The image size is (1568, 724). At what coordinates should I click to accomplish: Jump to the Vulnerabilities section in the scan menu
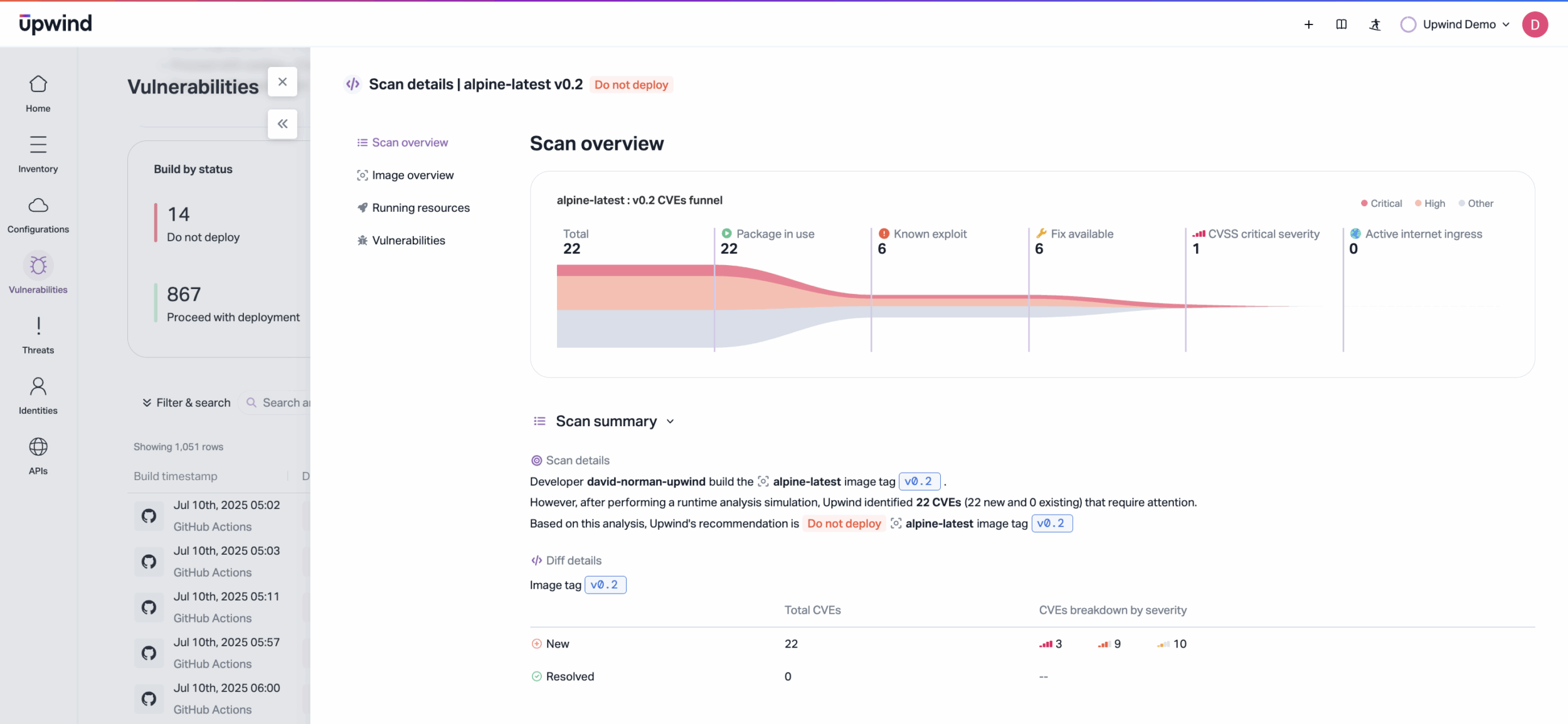[x=401, y=240]
